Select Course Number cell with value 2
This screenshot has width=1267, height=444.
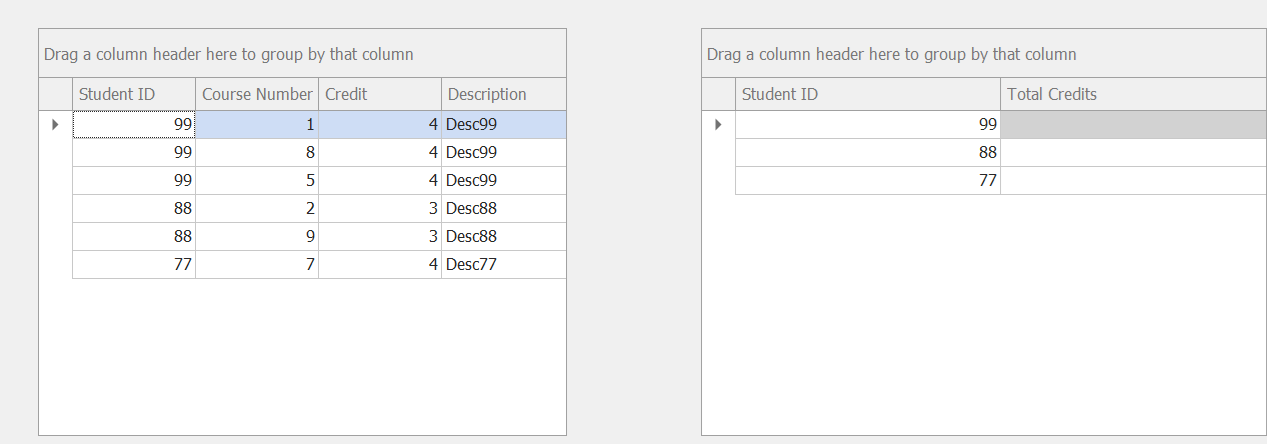(x=257, y=209)
